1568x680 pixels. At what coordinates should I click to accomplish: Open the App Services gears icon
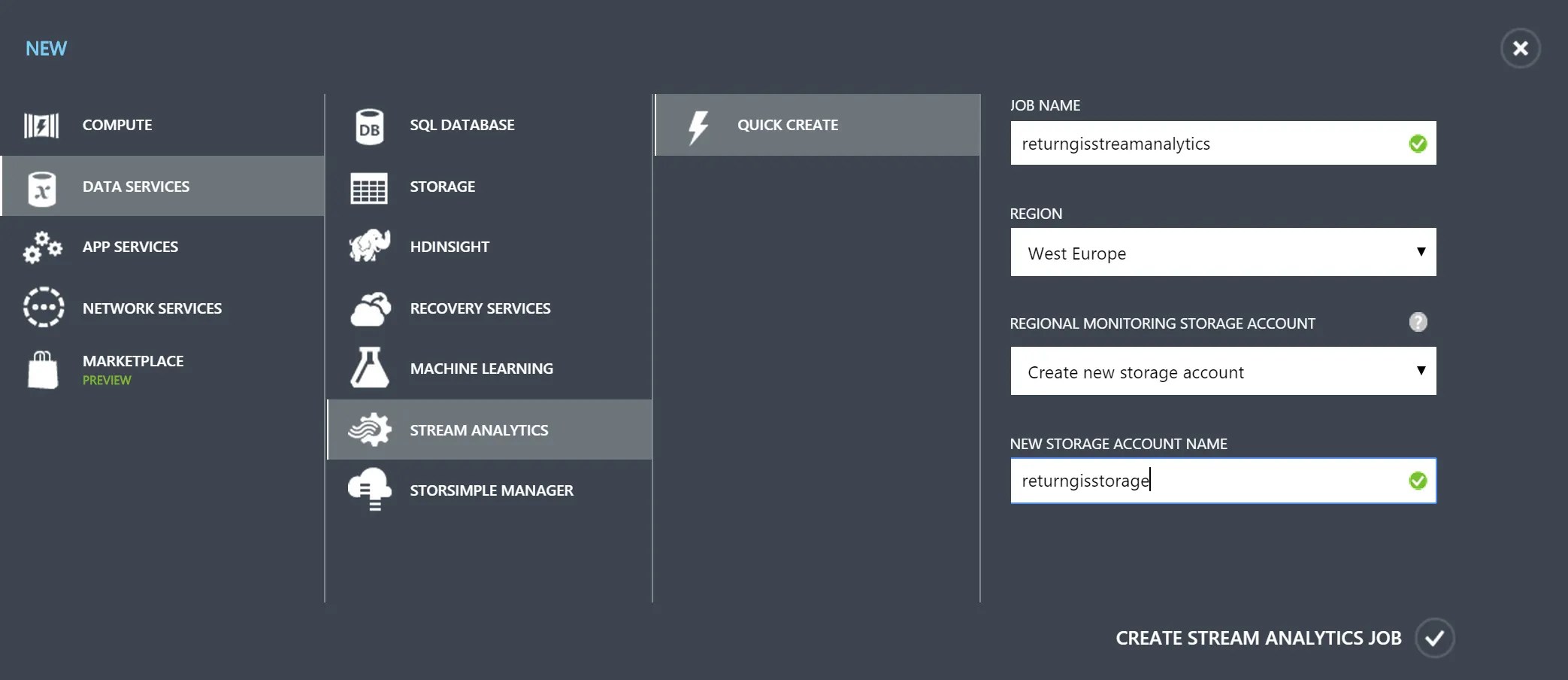(x=42, y=247)
